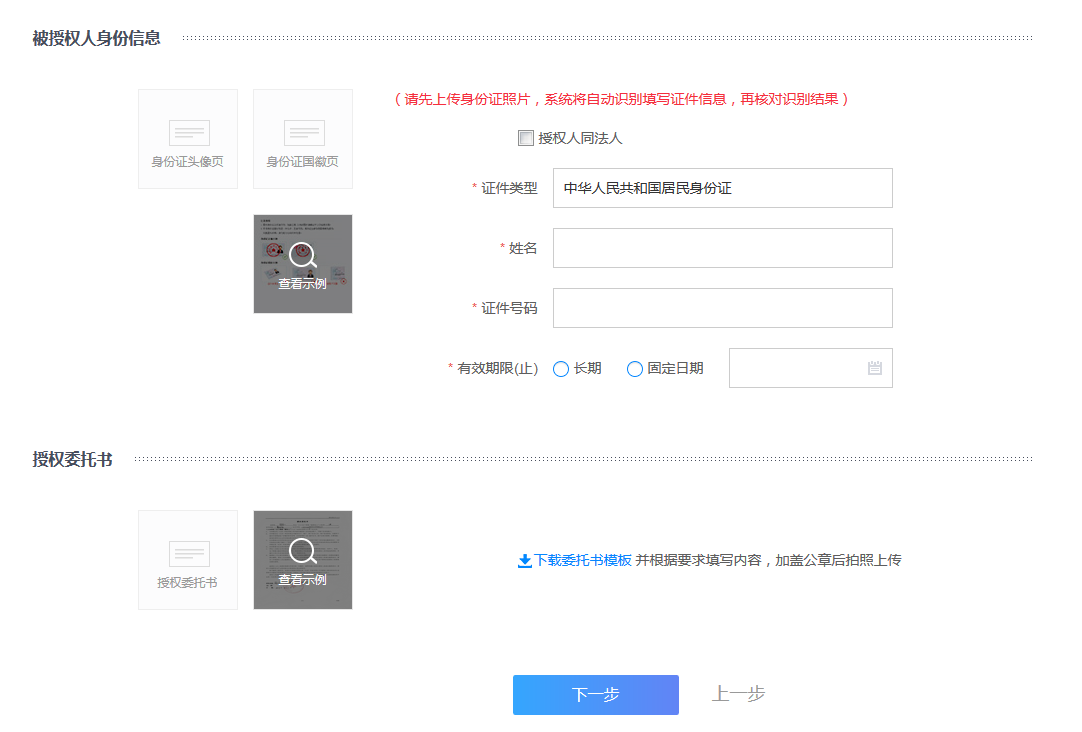Click the 被授权人身份信息 section heading
This screenshot has width=1082, height=732.
click(x=96, y=39)
